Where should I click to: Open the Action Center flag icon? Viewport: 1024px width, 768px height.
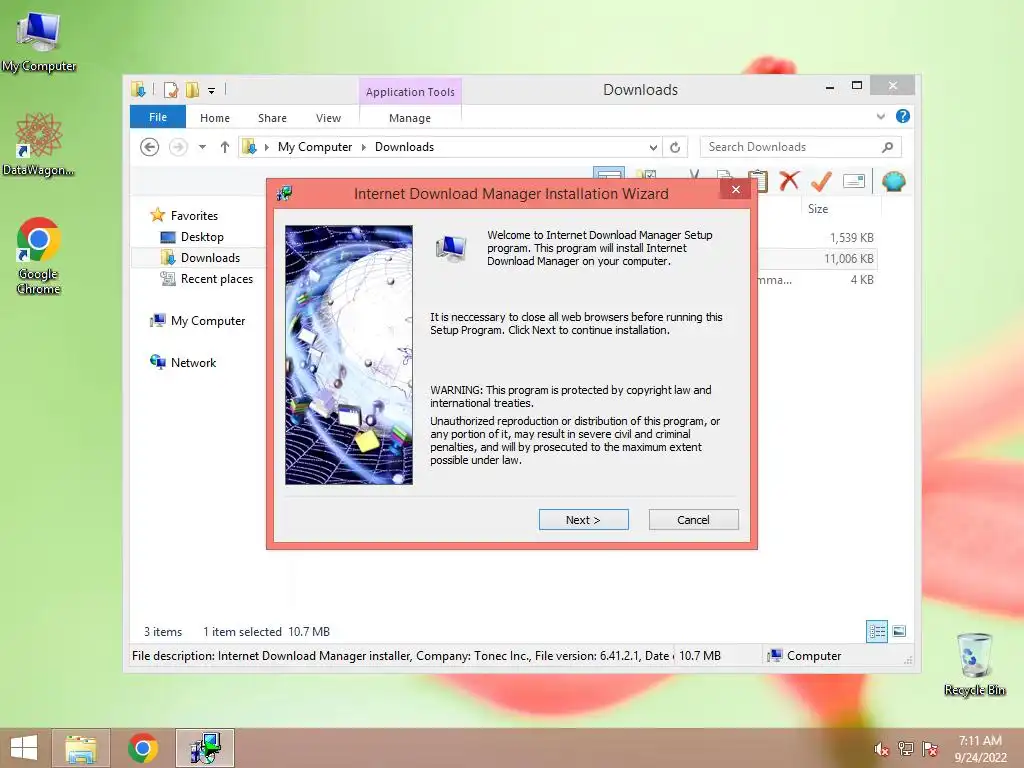click(x=930, y=749)
